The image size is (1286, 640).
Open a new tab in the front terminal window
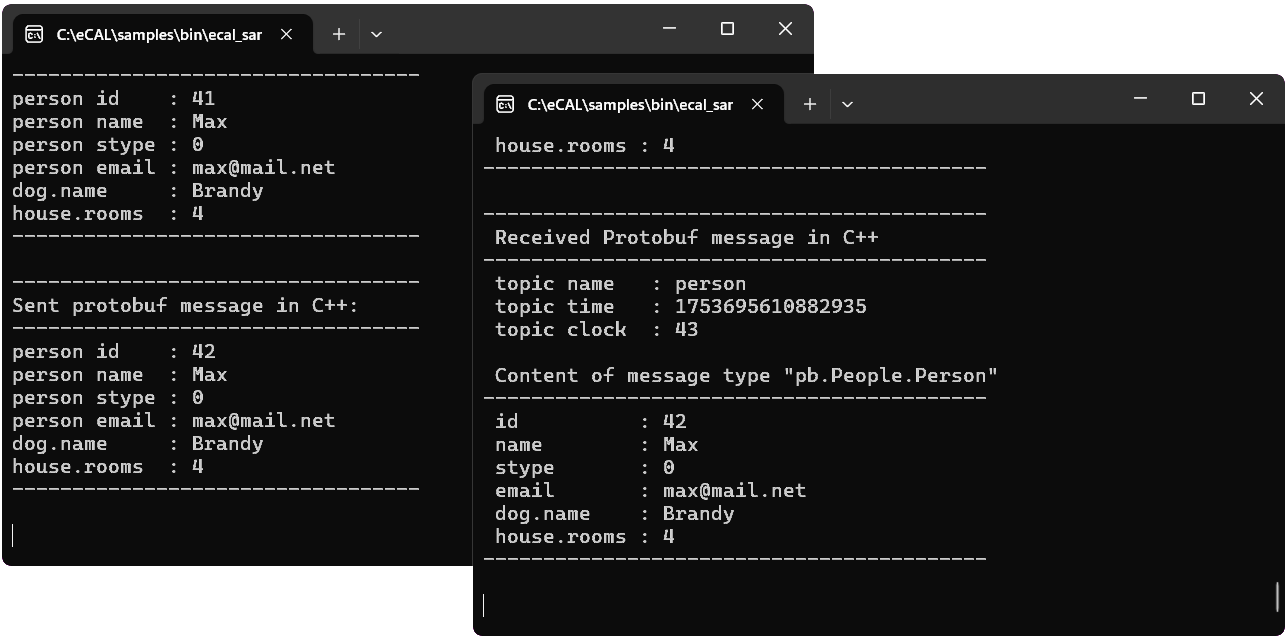[x=810, y=104]
